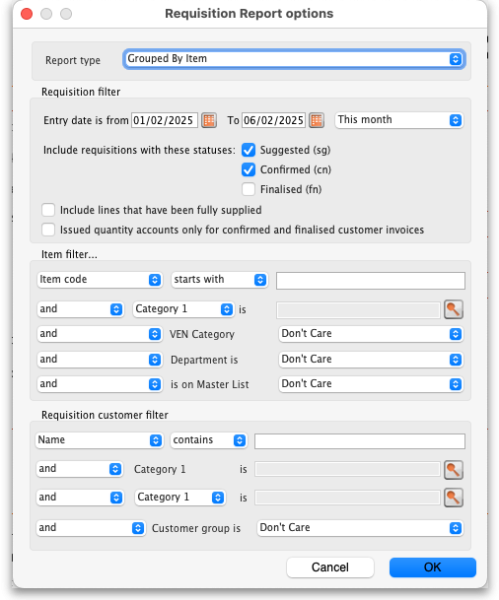Open calendar picker for entry from date

pos(209,120)
